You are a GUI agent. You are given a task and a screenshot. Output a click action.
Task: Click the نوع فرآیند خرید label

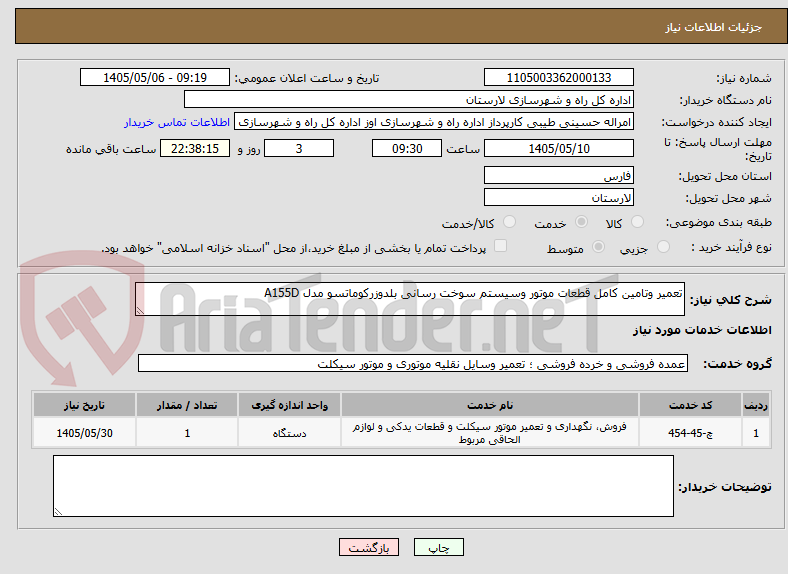731,247
